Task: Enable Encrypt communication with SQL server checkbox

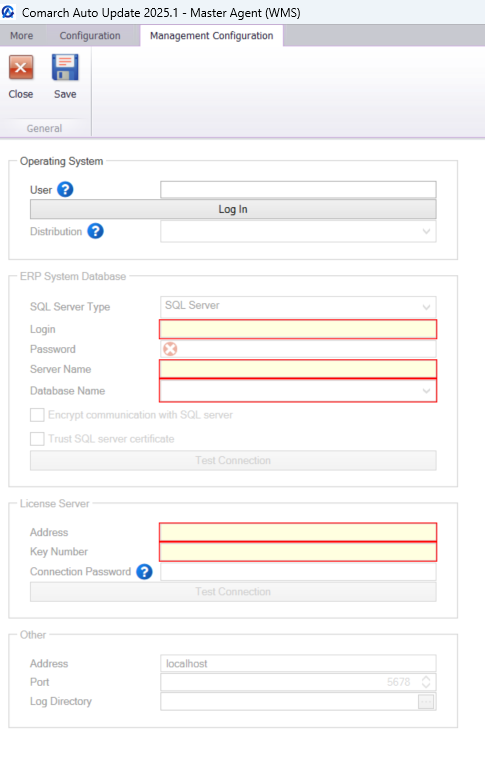Action: (37, 415)
